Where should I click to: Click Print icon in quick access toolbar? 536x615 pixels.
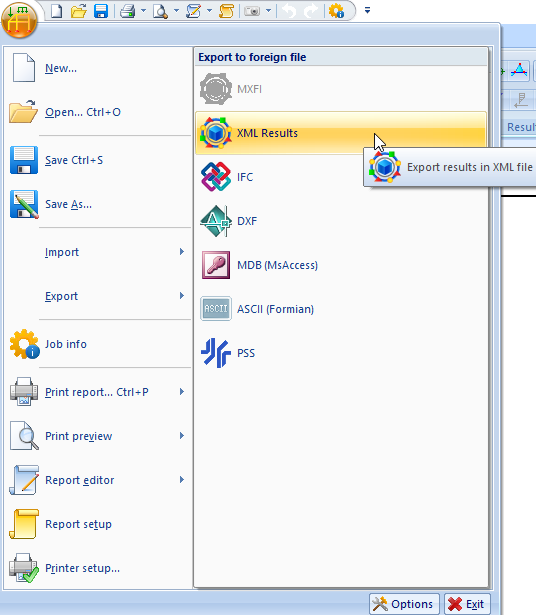tap(127, 11)
